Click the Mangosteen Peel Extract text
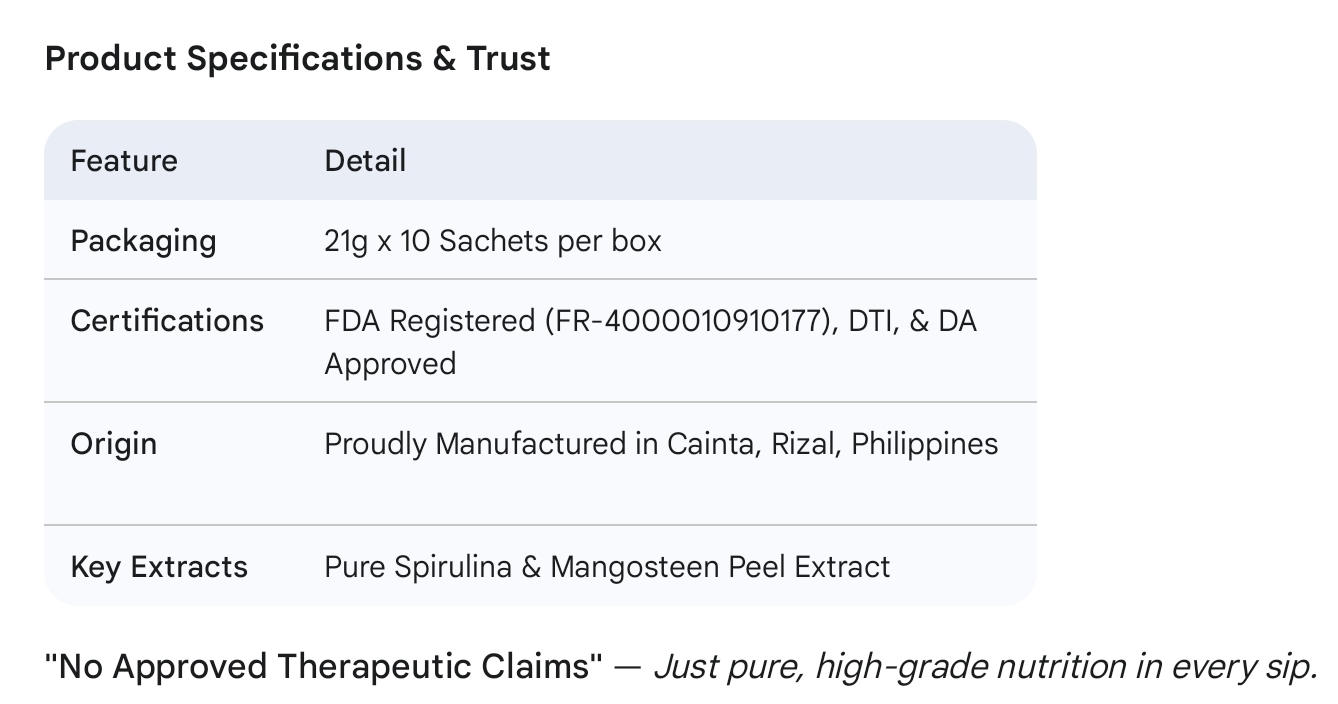 [720, 567]
